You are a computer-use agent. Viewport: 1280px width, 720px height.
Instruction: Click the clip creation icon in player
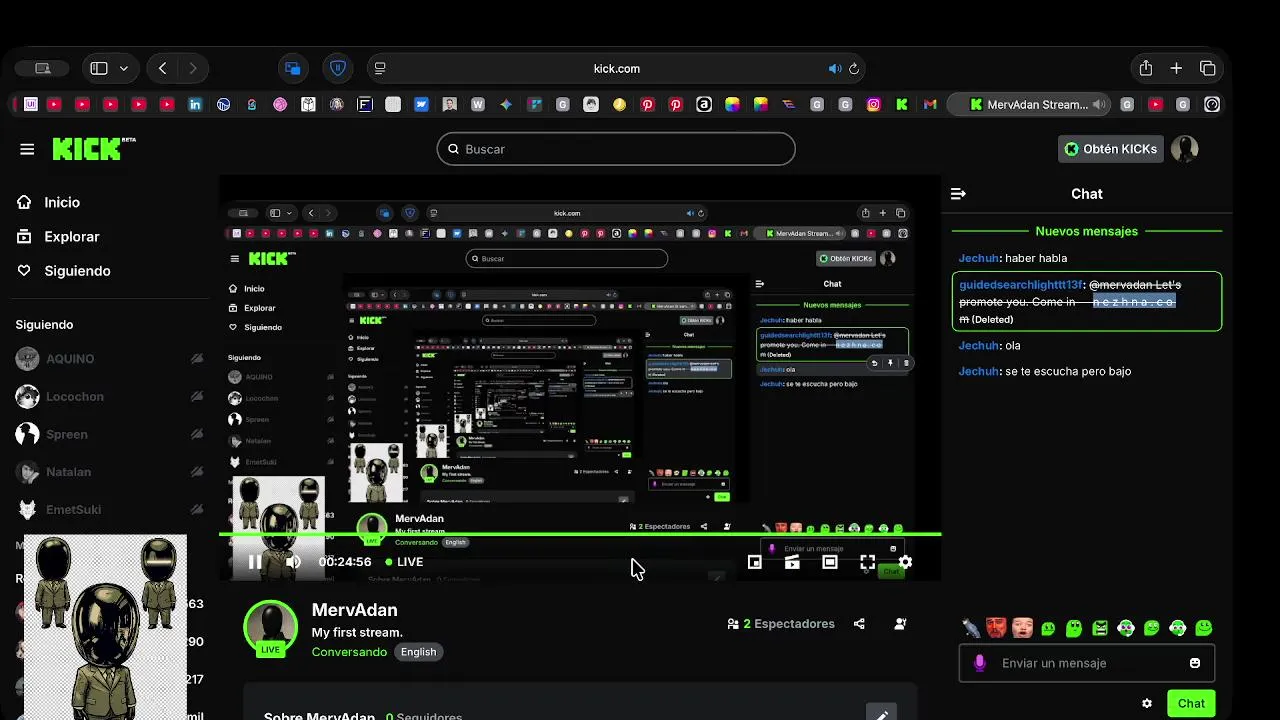coord(792,563)
